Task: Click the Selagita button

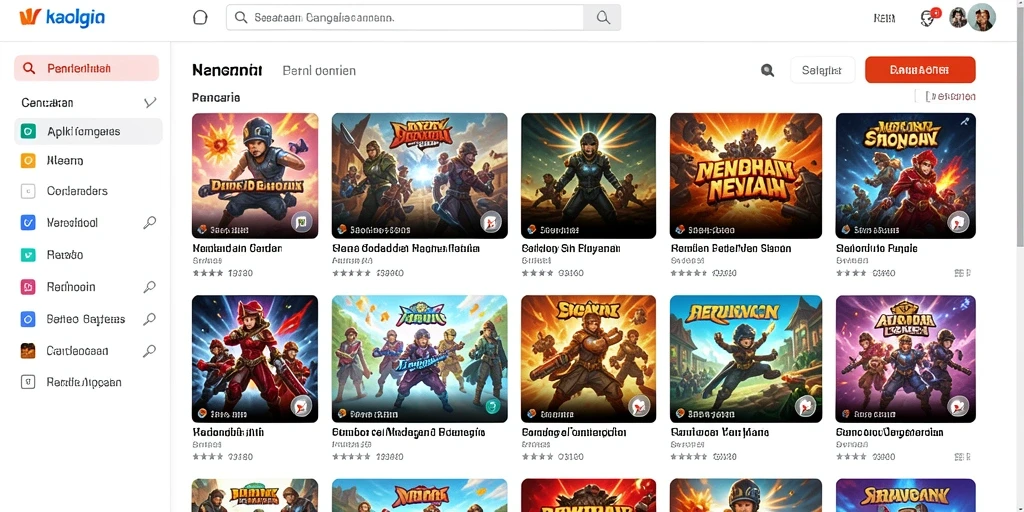Action: coord(822,70)
